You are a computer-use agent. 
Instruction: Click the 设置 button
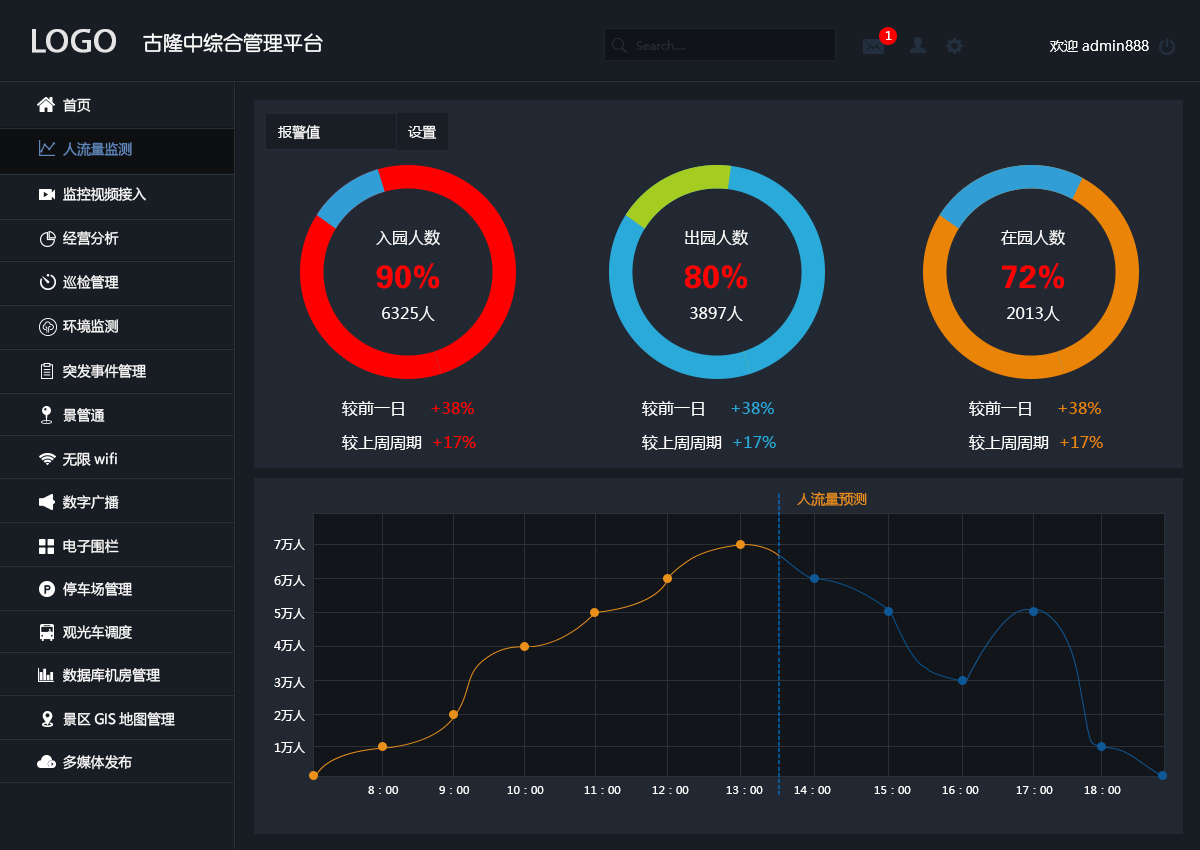(422, 132)
